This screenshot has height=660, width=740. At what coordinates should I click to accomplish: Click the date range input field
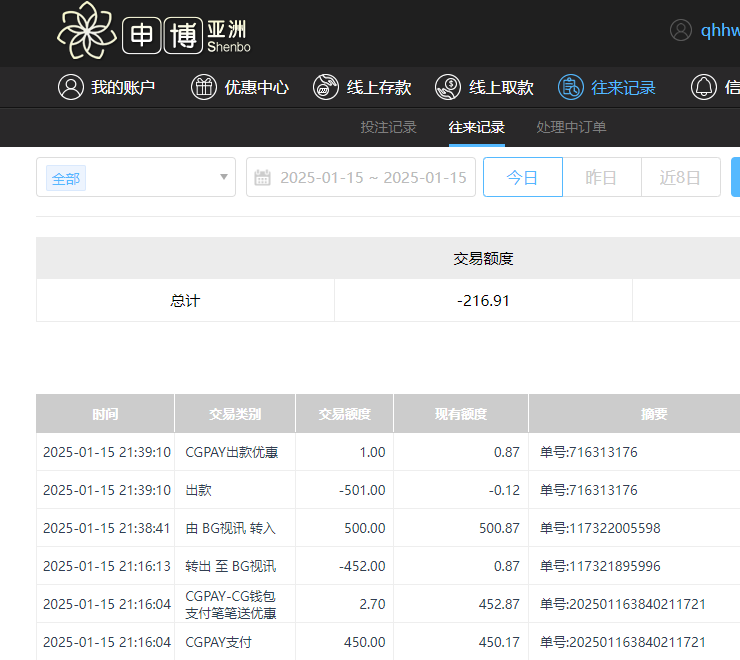pos(372,178)
